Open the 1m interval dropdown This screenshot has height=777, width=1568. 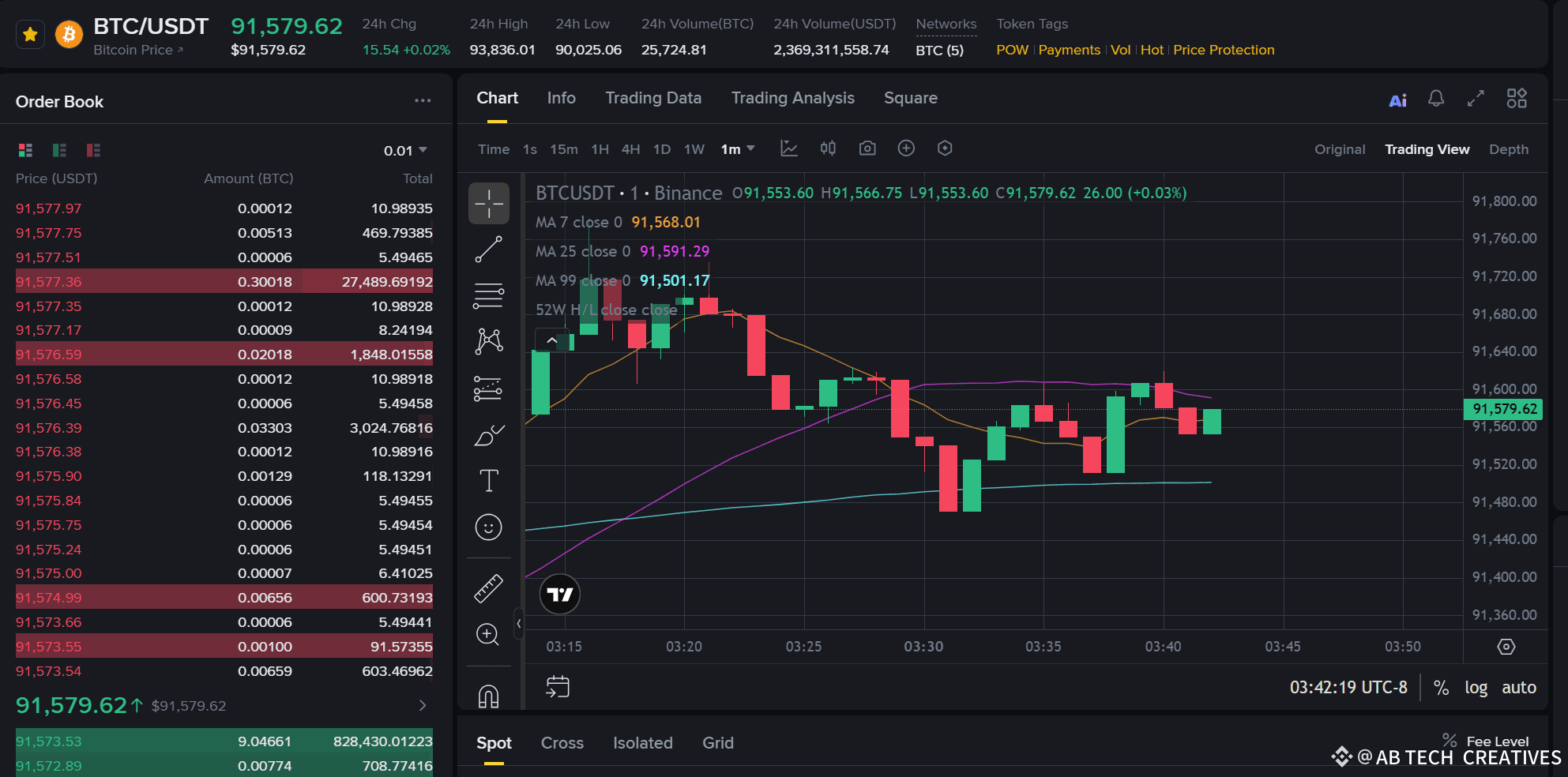pyautogui.click(x=738, y=149)
